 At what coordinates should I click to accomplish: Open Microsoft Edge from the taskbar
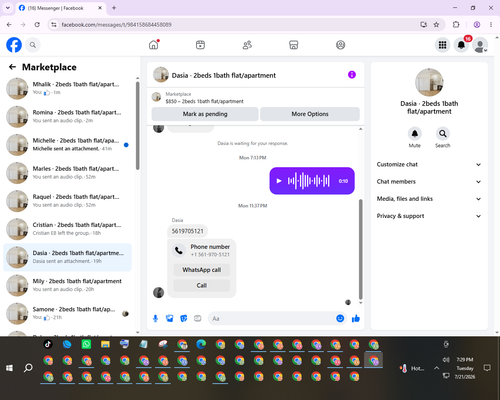(201, 344)
